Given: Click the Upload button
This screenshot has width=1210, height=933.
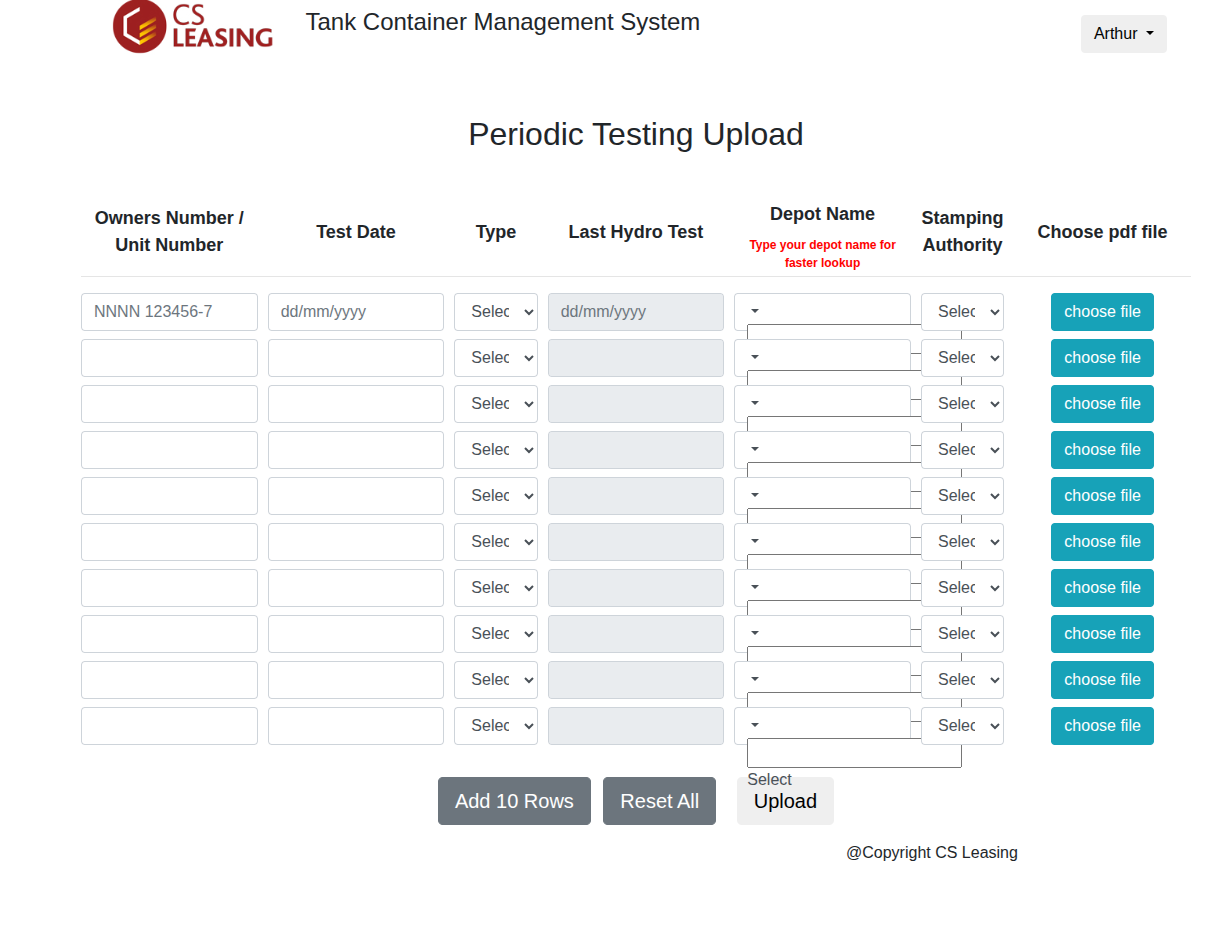Looking at the screenshot, I should tap(785, 801).
